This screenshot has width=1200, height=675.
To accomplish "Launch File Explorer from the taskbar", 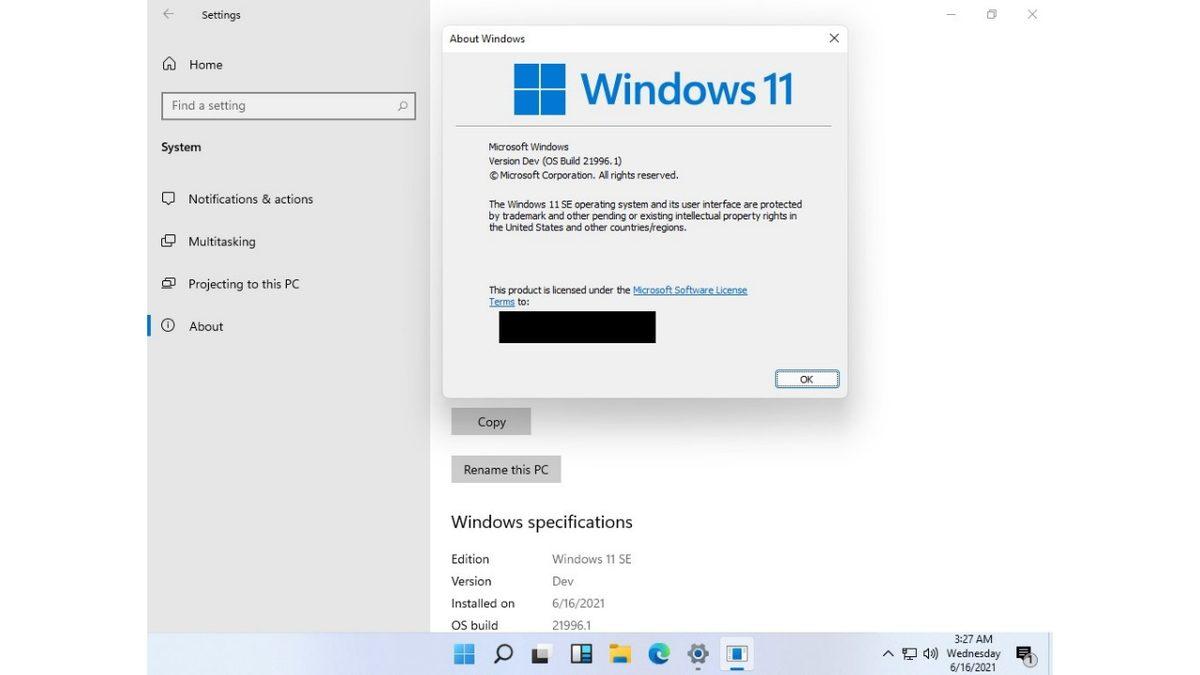I will (619, 654).
